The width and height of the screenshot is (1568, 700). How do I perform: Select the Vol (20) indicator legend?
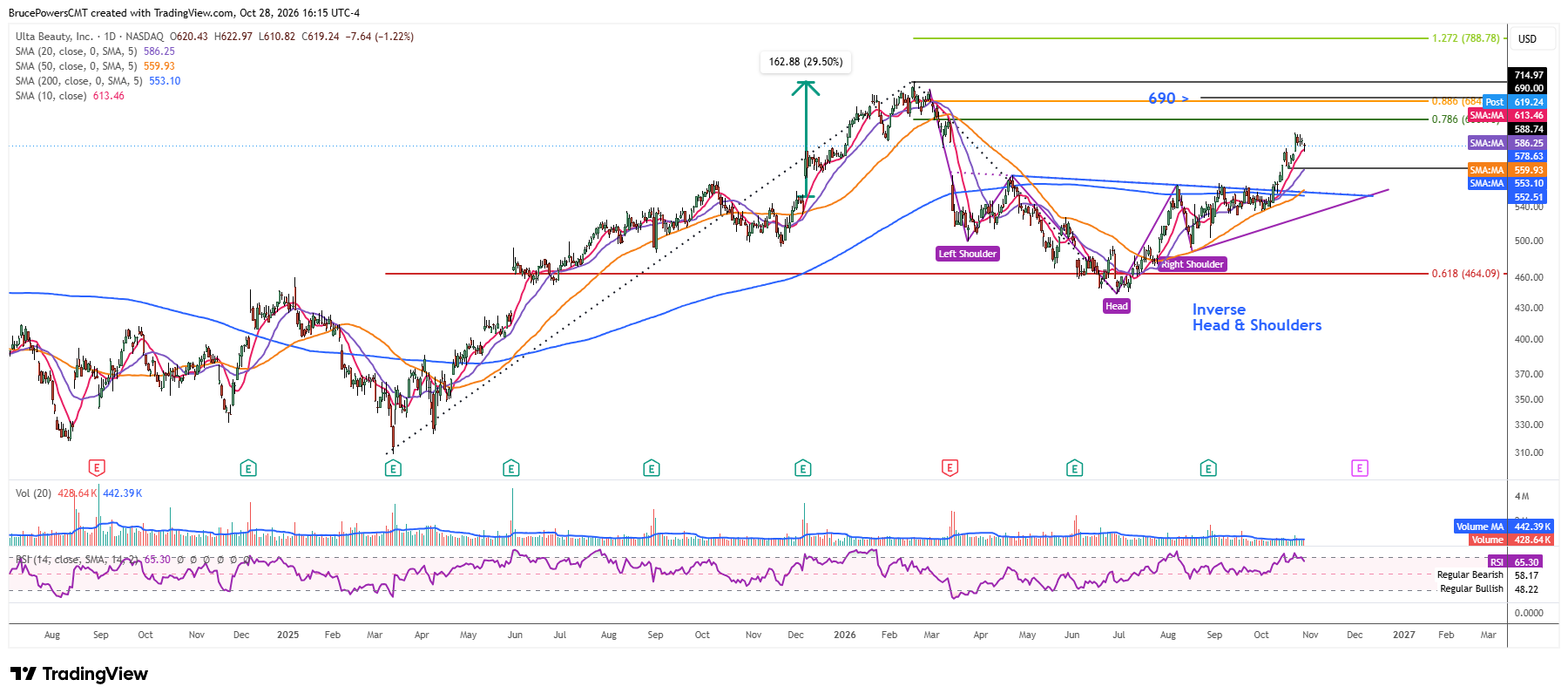coord(78,493)
